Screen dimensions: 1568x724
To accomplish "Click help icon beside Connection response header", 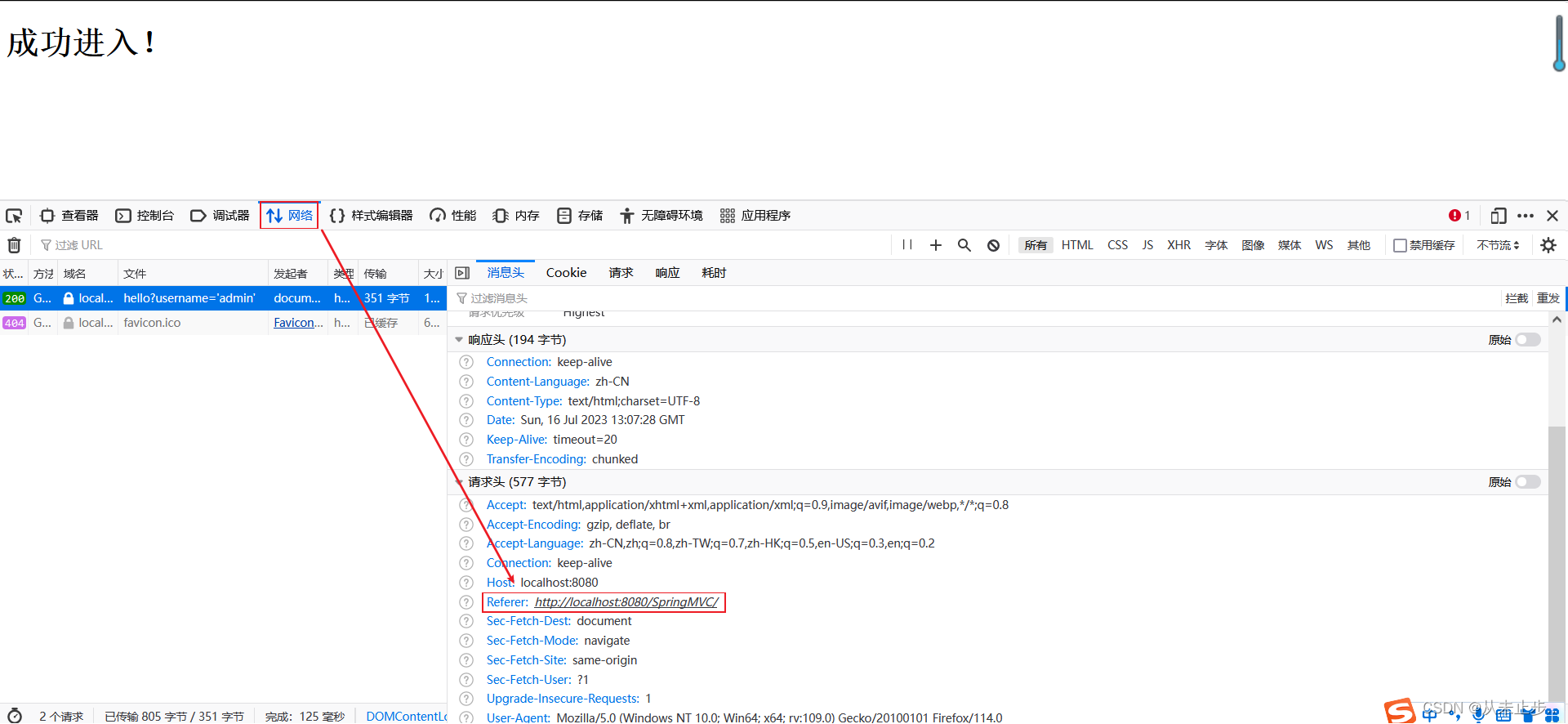I will pos(466,362).
